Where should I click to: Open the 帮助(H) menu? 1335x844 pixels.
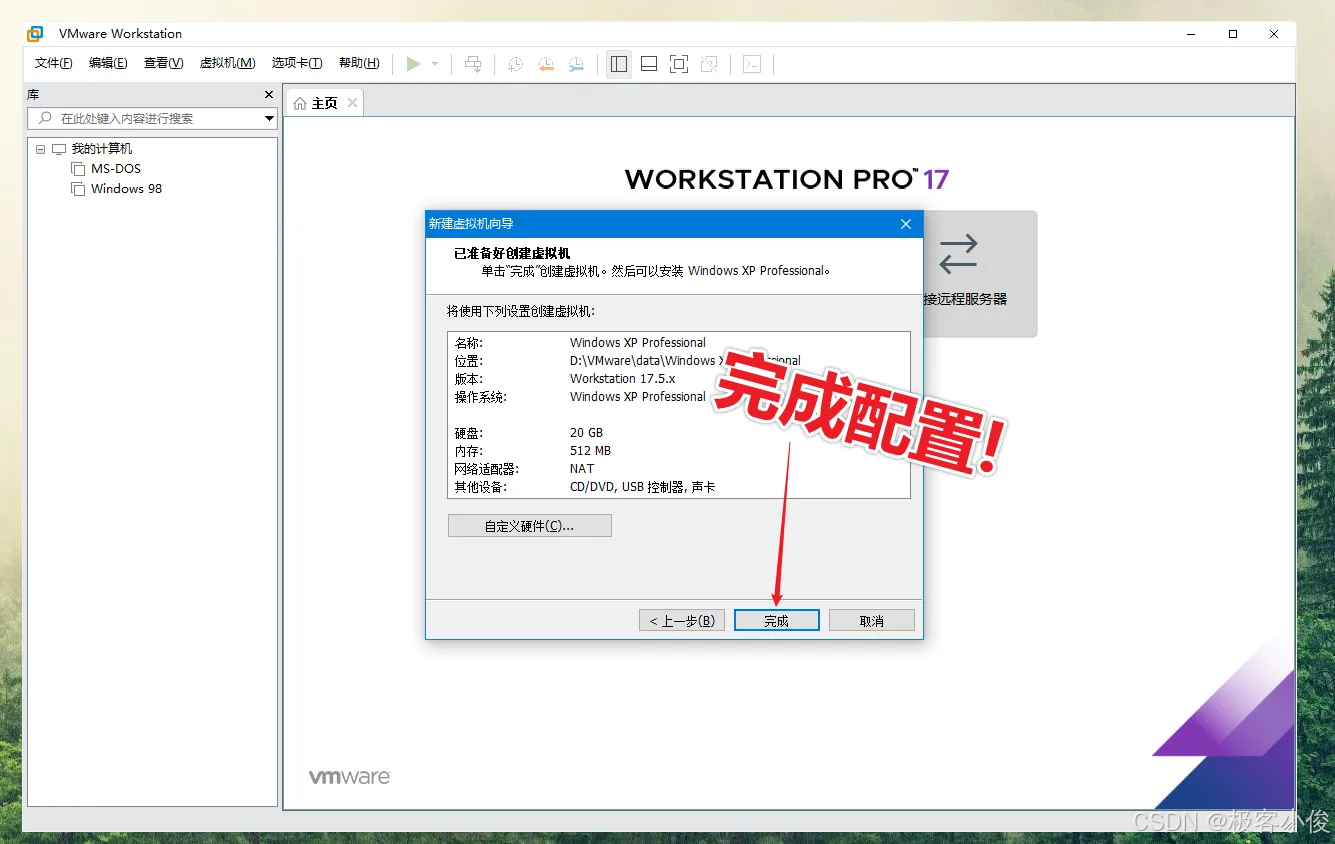[x=359, y=63]
